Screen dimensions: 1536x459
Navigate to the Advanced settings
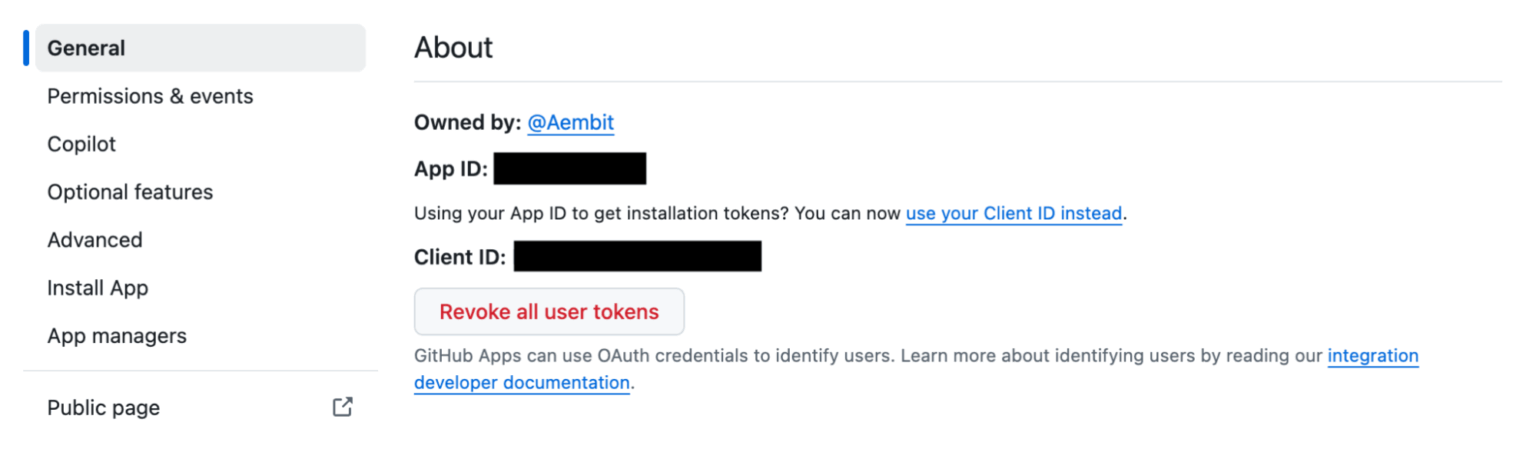pos(95,240)
